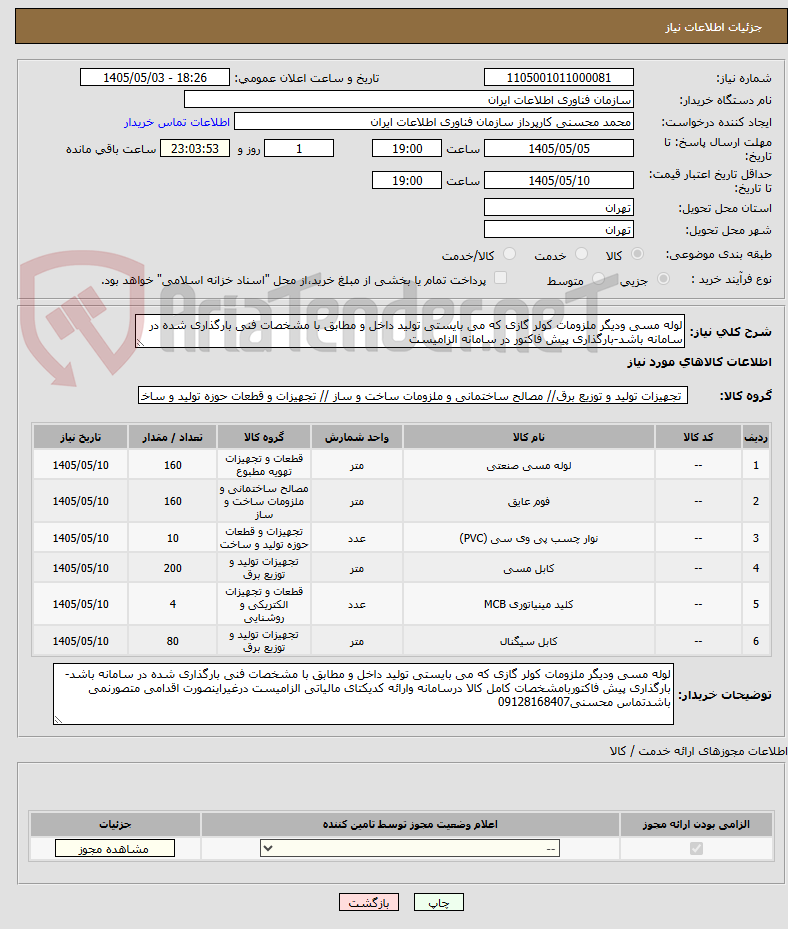Screen dimensions: 788x929
Task: Toggle the mandatory license checkbox
Action: [696, 848]
